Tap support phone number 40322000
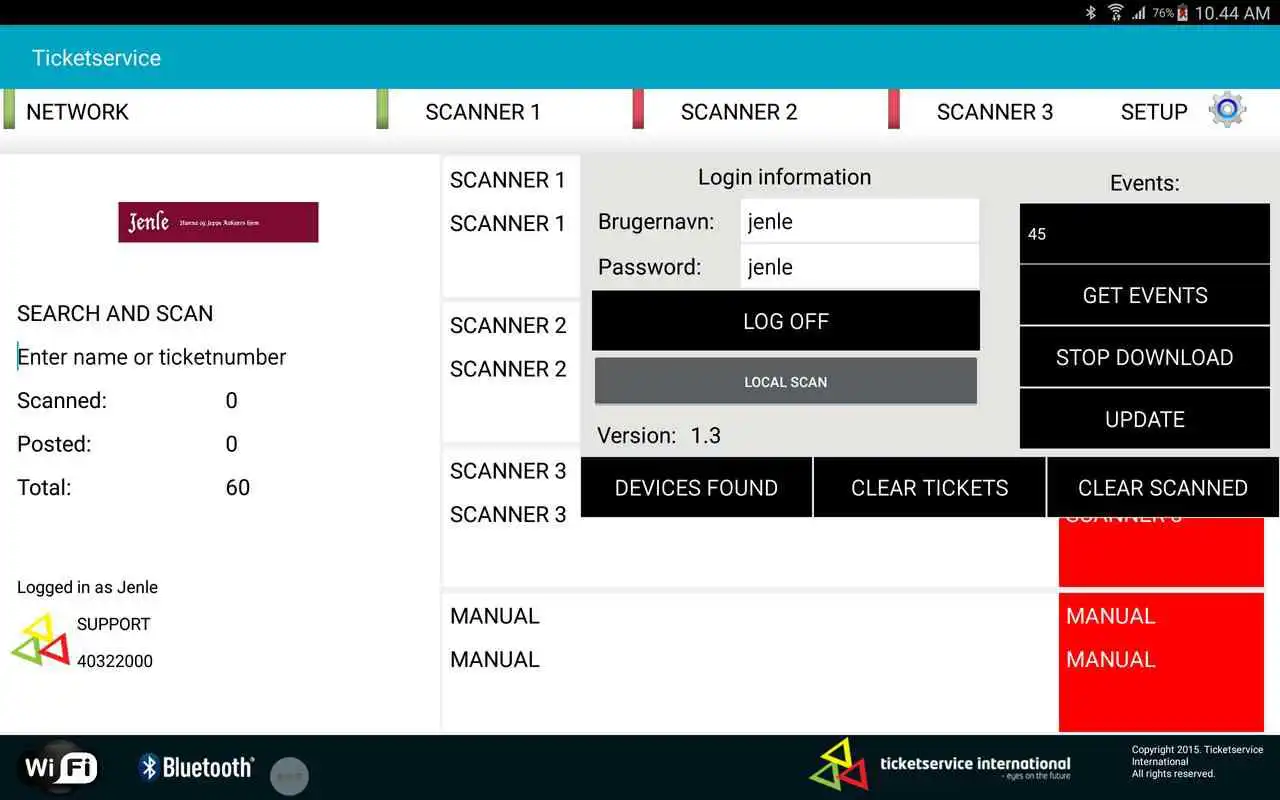 click(x=115, y=661)
